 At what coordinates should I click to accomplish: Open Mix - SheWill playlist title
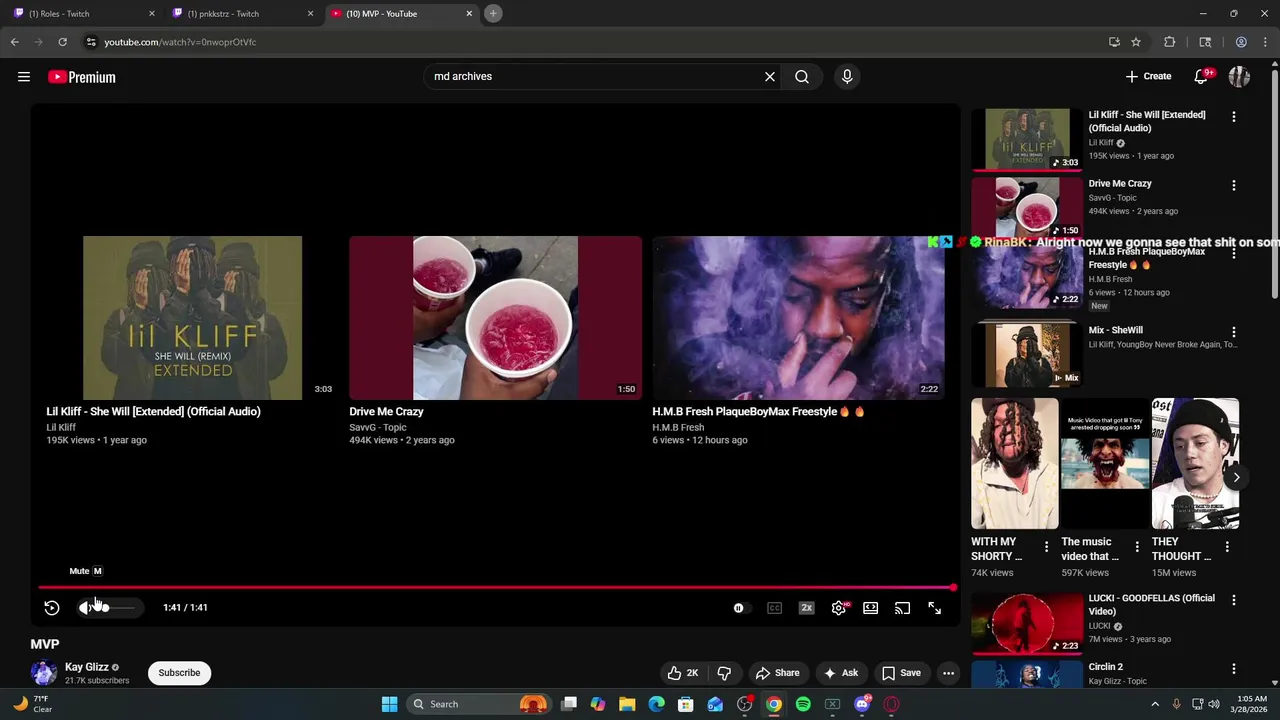coord(1115,330)
